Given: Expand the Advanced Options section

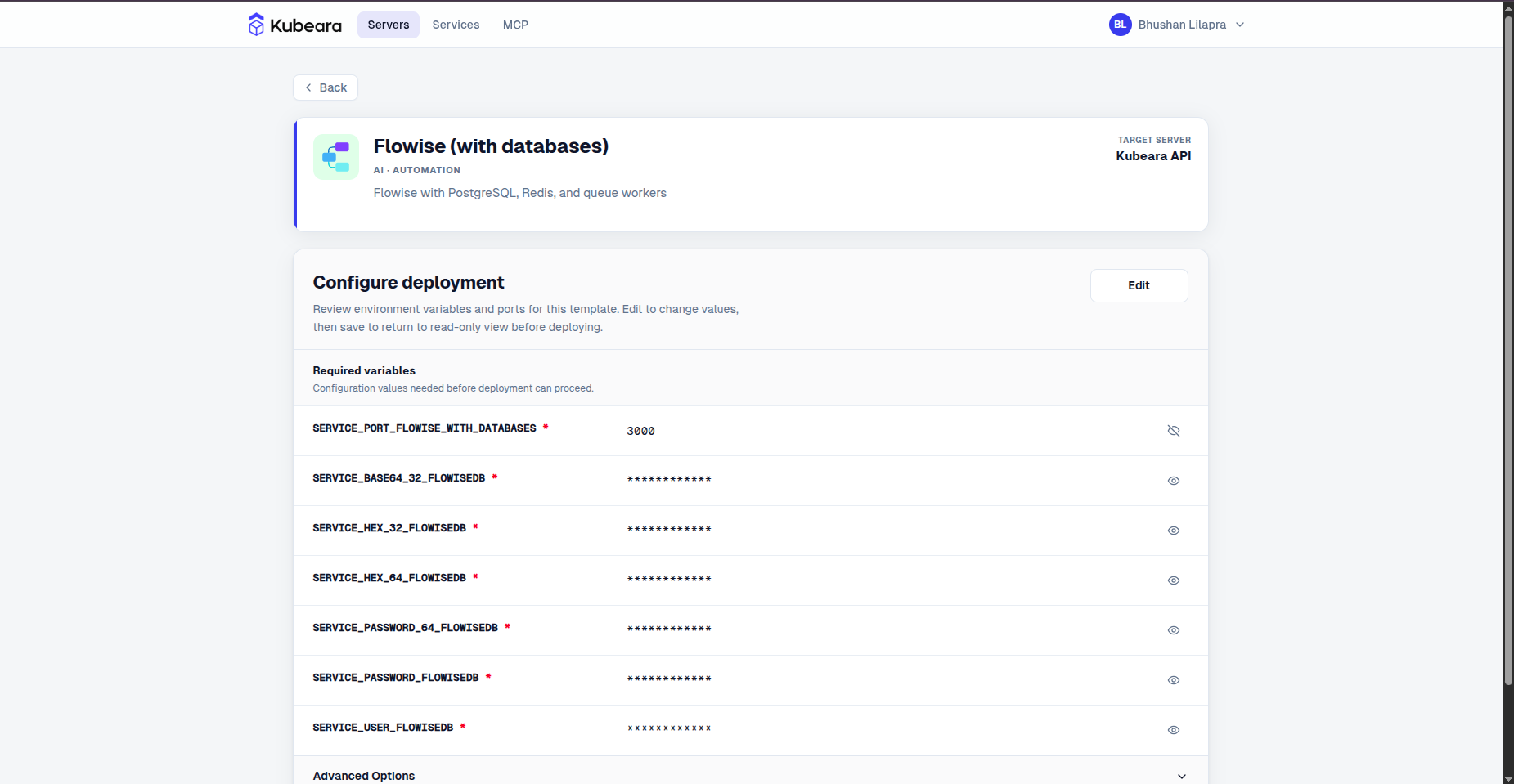Looking at the screenshot, I should click(x=750, y=775).
